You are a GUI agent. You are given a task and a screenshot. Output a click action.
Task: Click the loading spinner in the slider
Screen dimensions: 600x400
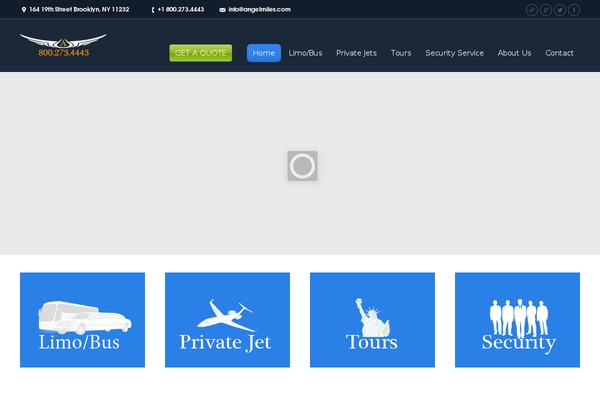(x=302, y=166)
